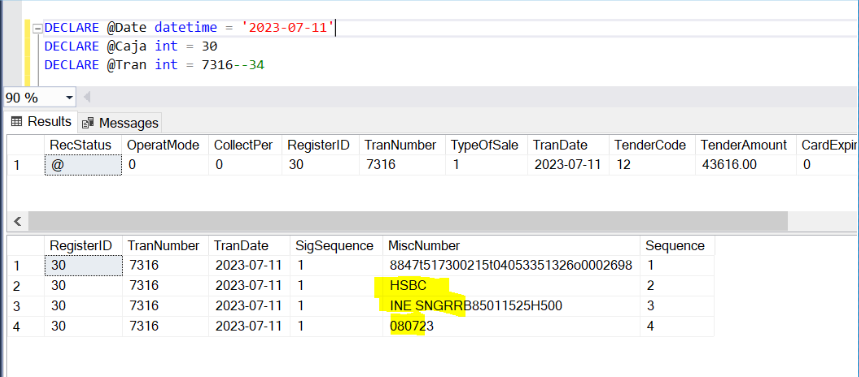Select the Sequence cell with value 3
This screenshot has width=859, height=377.
click(677, 306)
